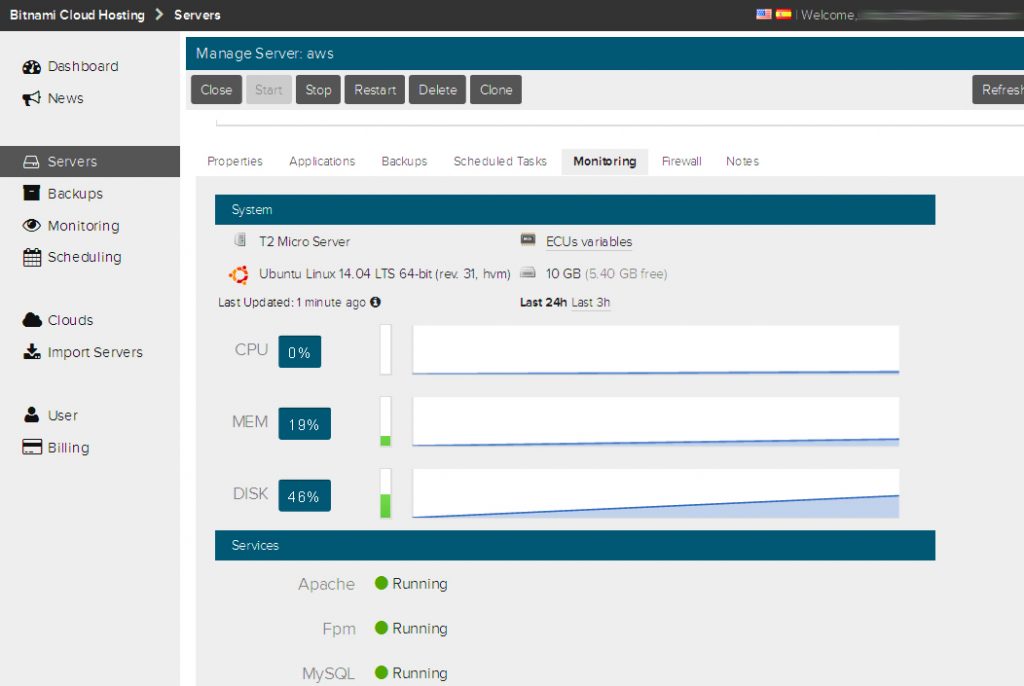The height and width of the screenshot is (686, 1024).
Task: Click the MEM usage level bar
Action: [385, 421]
